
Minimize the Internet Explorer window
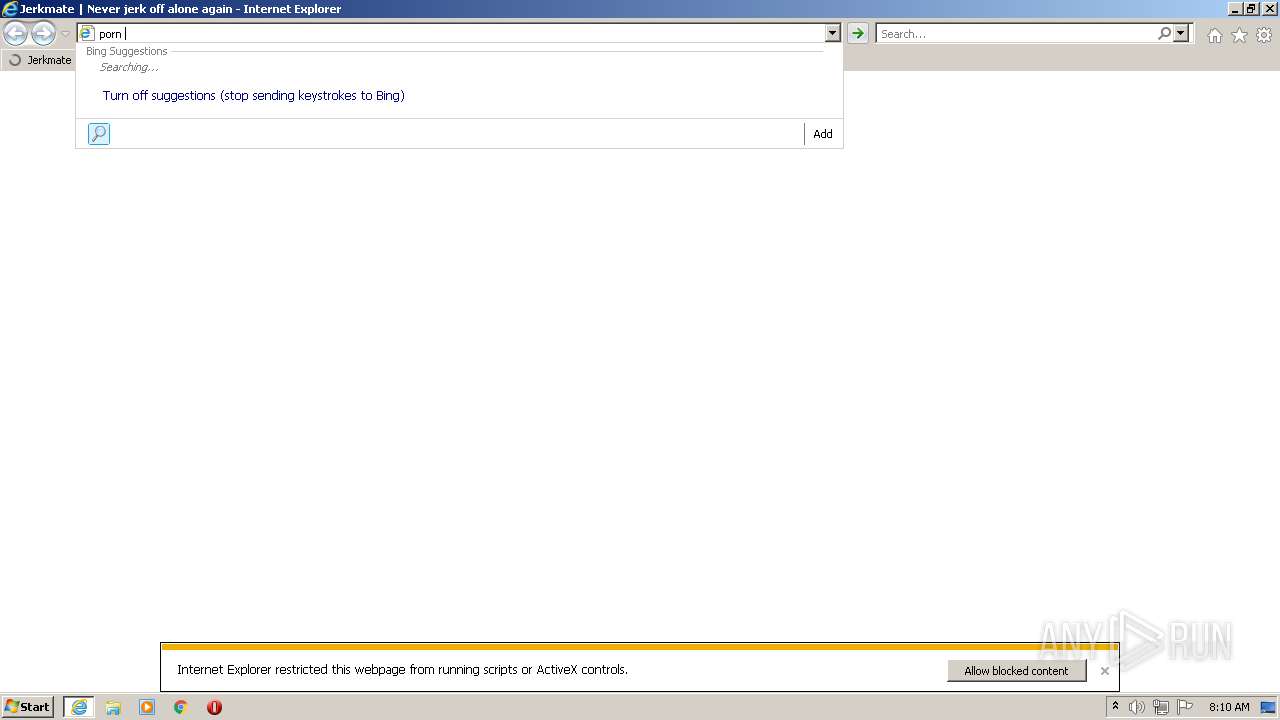(1235, 9)
